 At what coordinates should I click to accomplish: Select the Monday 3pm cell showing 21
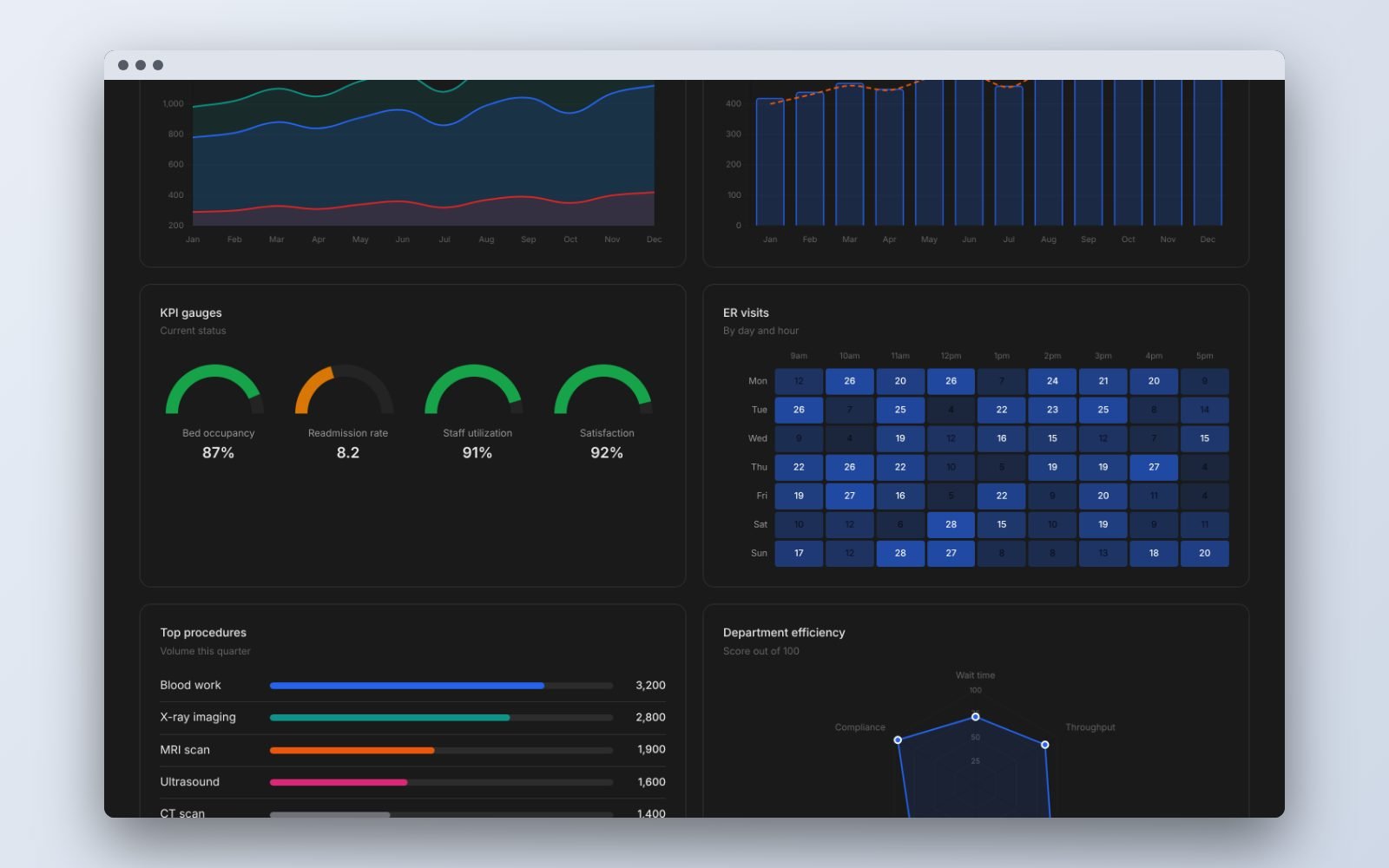pyautogui.click(x=1103, y=381)
